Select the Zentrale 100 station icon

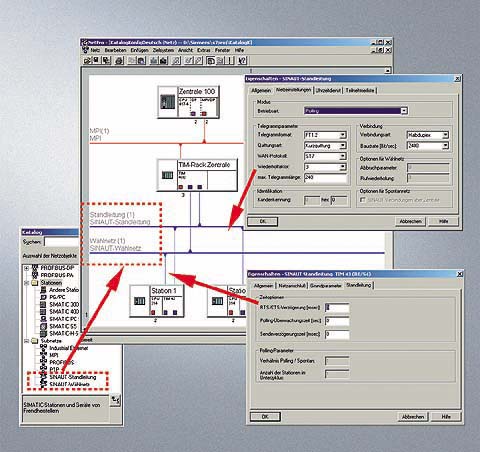167,102
